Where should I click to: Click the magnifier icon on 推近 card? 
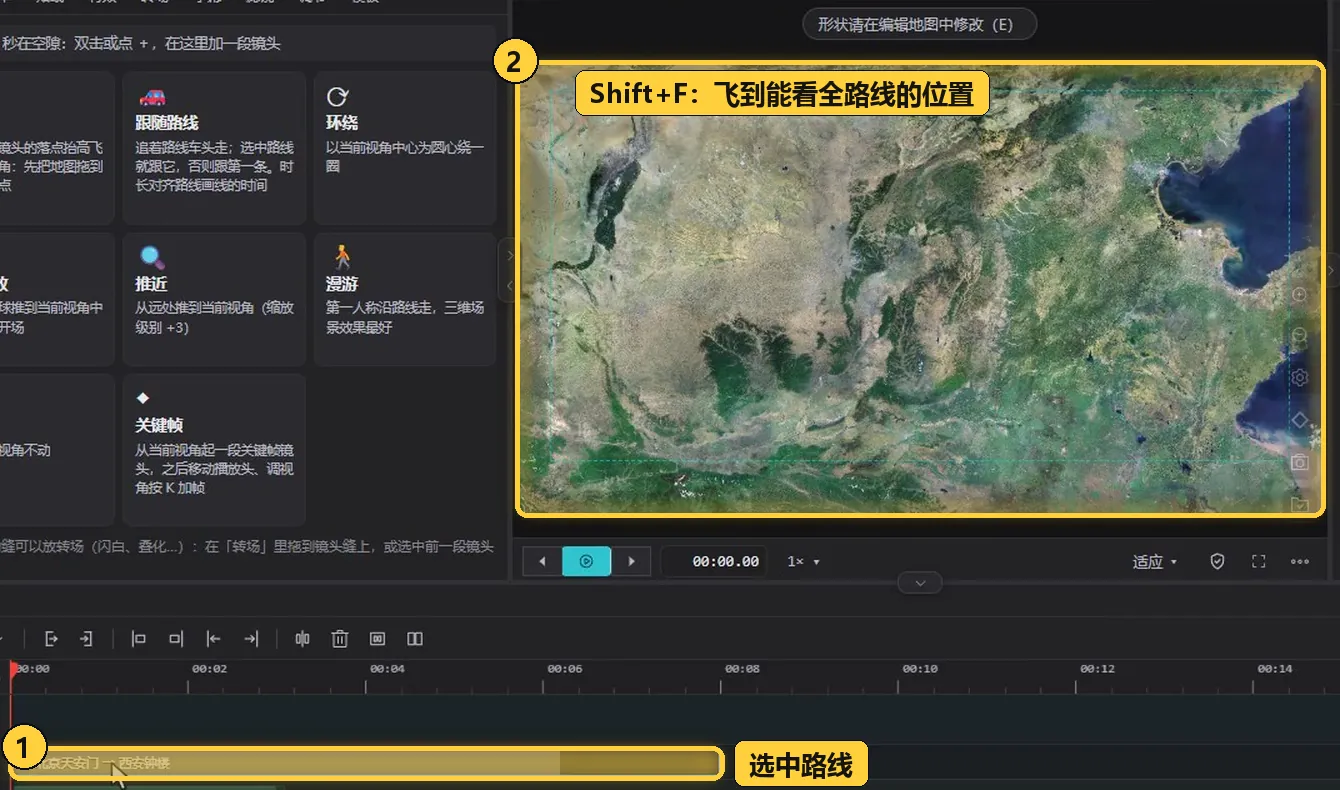[151, 258]
